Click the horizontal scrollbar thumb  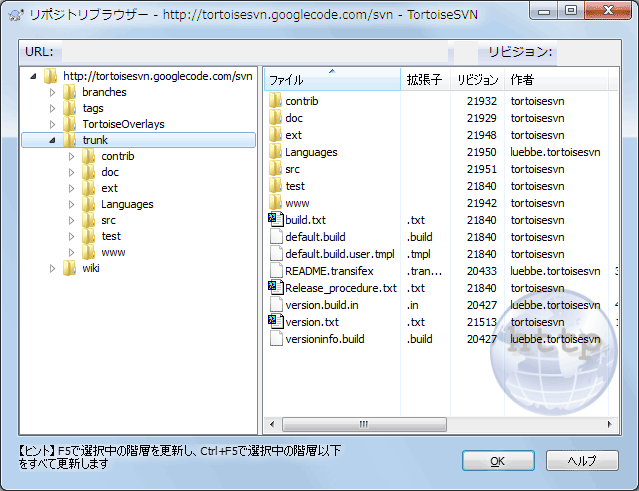tap(364, 424)
